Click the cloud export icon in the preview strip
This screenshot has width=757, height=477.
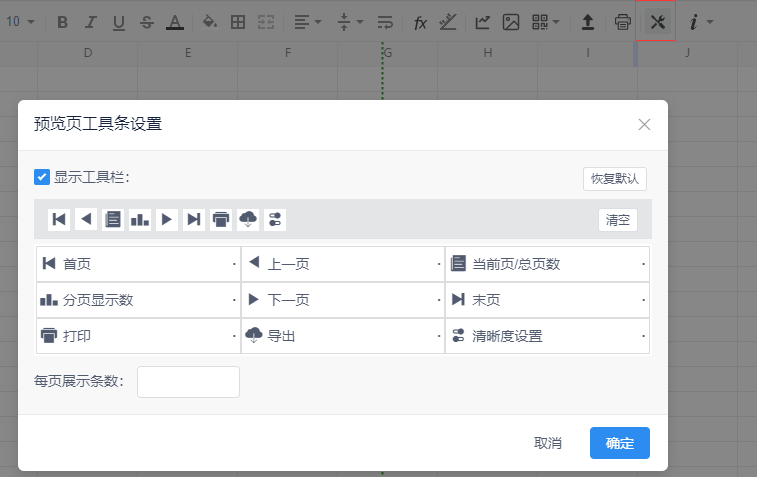pyautogui.click(x=248, y=220)
